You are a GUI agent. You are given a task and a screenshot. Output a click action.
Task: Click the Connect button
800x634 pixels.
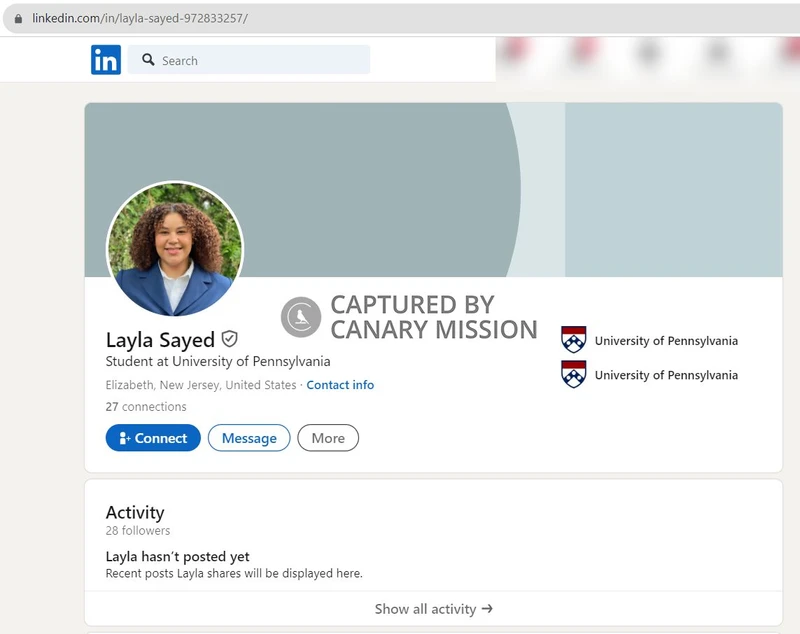click(152, 438)
